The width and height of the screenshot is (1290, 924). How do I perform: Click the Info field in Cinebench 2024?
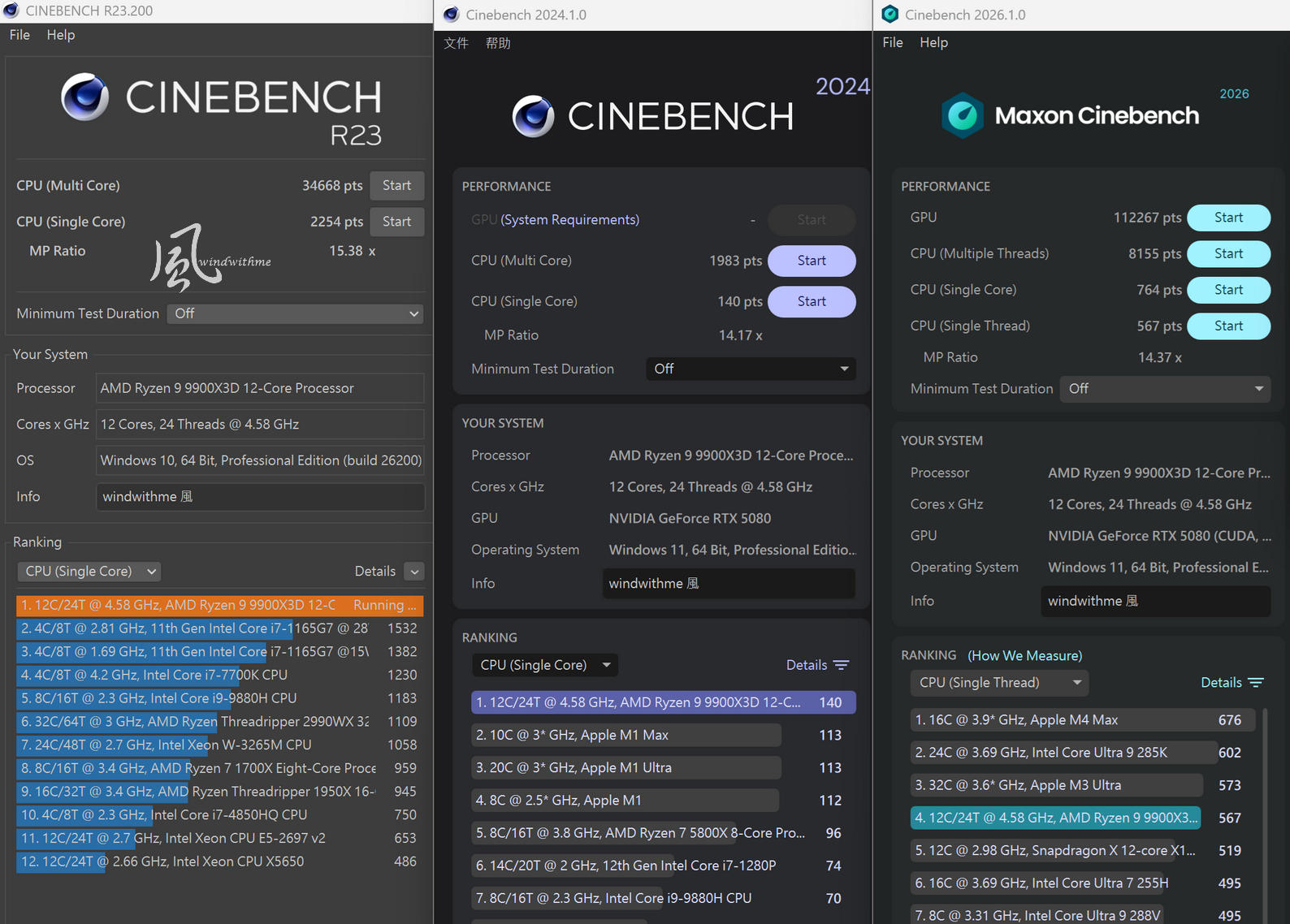(x=729, y=584)
